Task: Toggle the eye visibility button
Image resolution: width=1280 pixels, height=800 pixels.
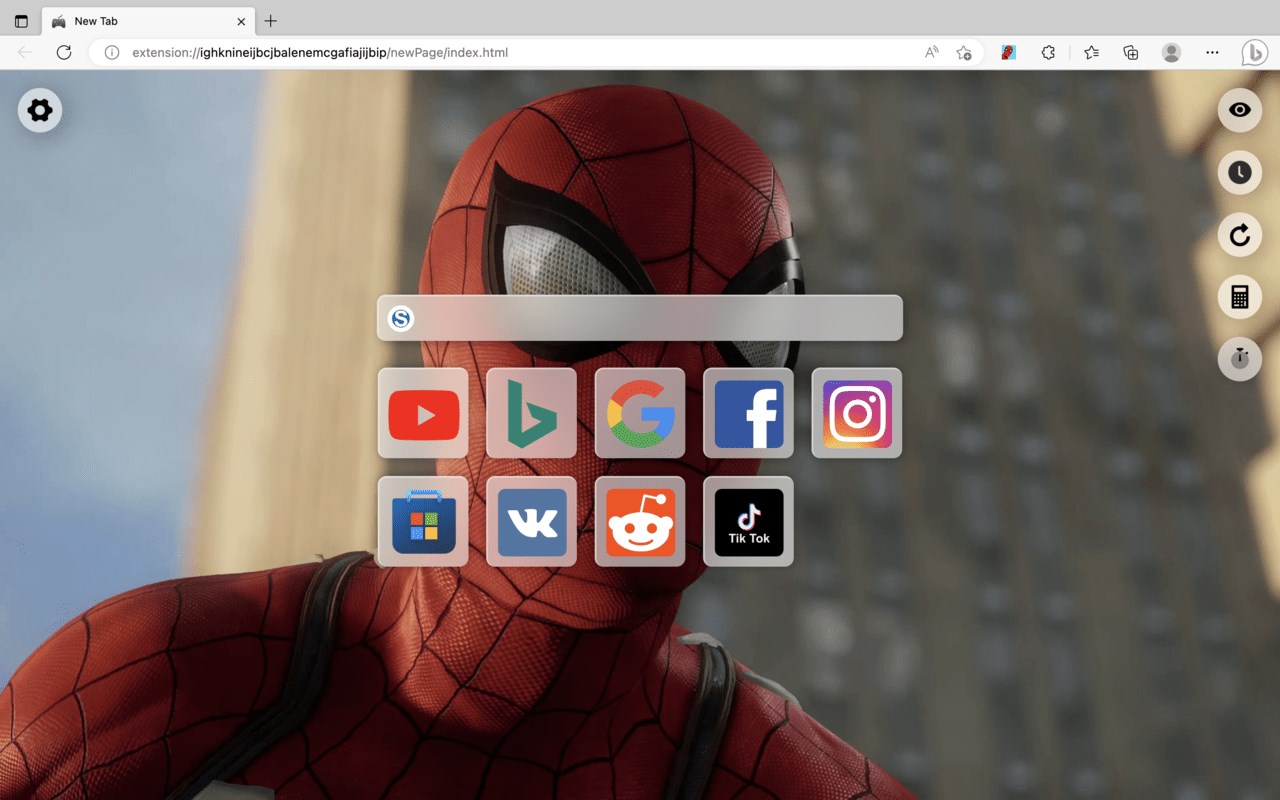Action: (1240, 110)
